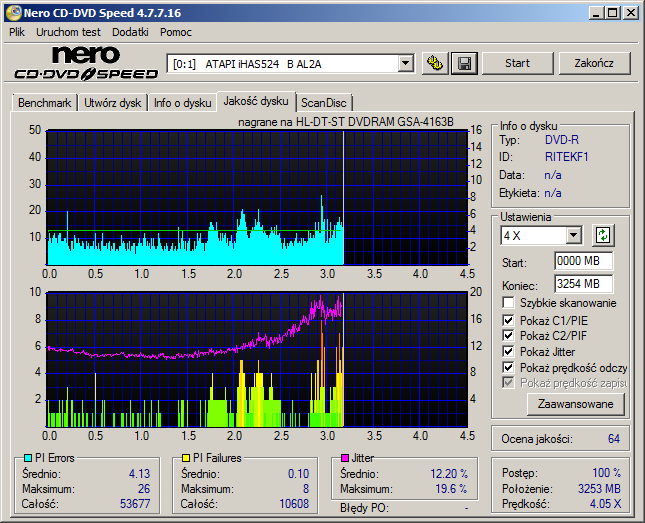The image size is (645, 523).
Task: Click the save floppy disk icon
Action: click(x=464, y=63)
